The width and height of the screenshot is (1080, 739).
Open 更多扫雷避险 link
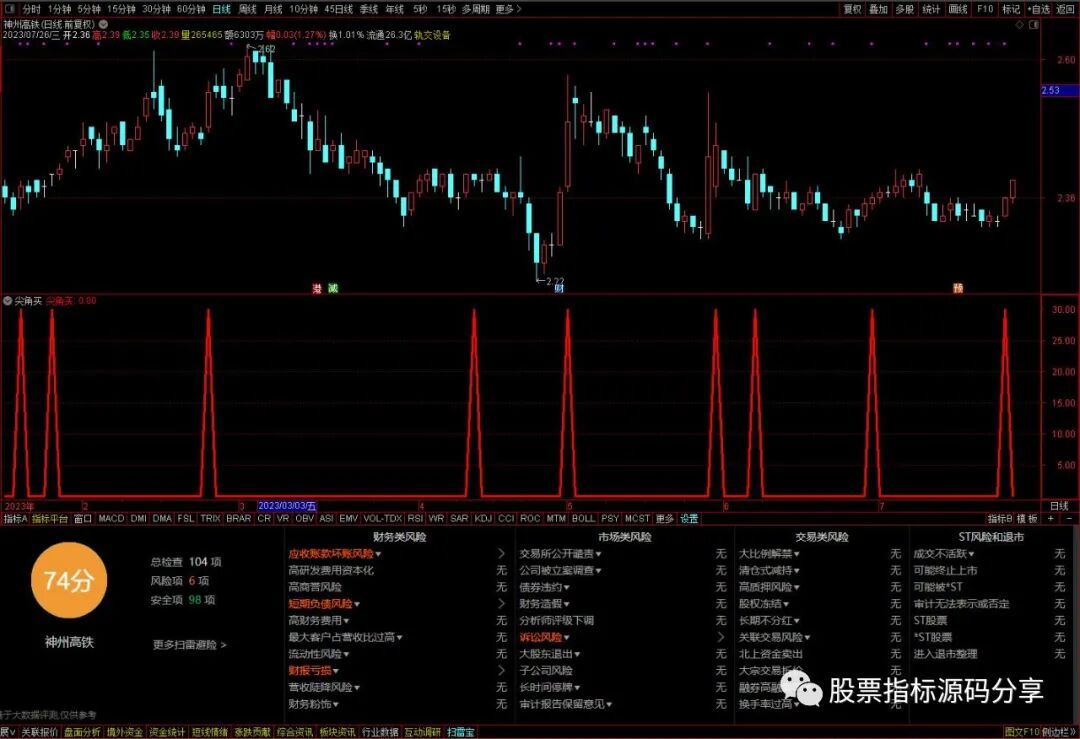189,645
